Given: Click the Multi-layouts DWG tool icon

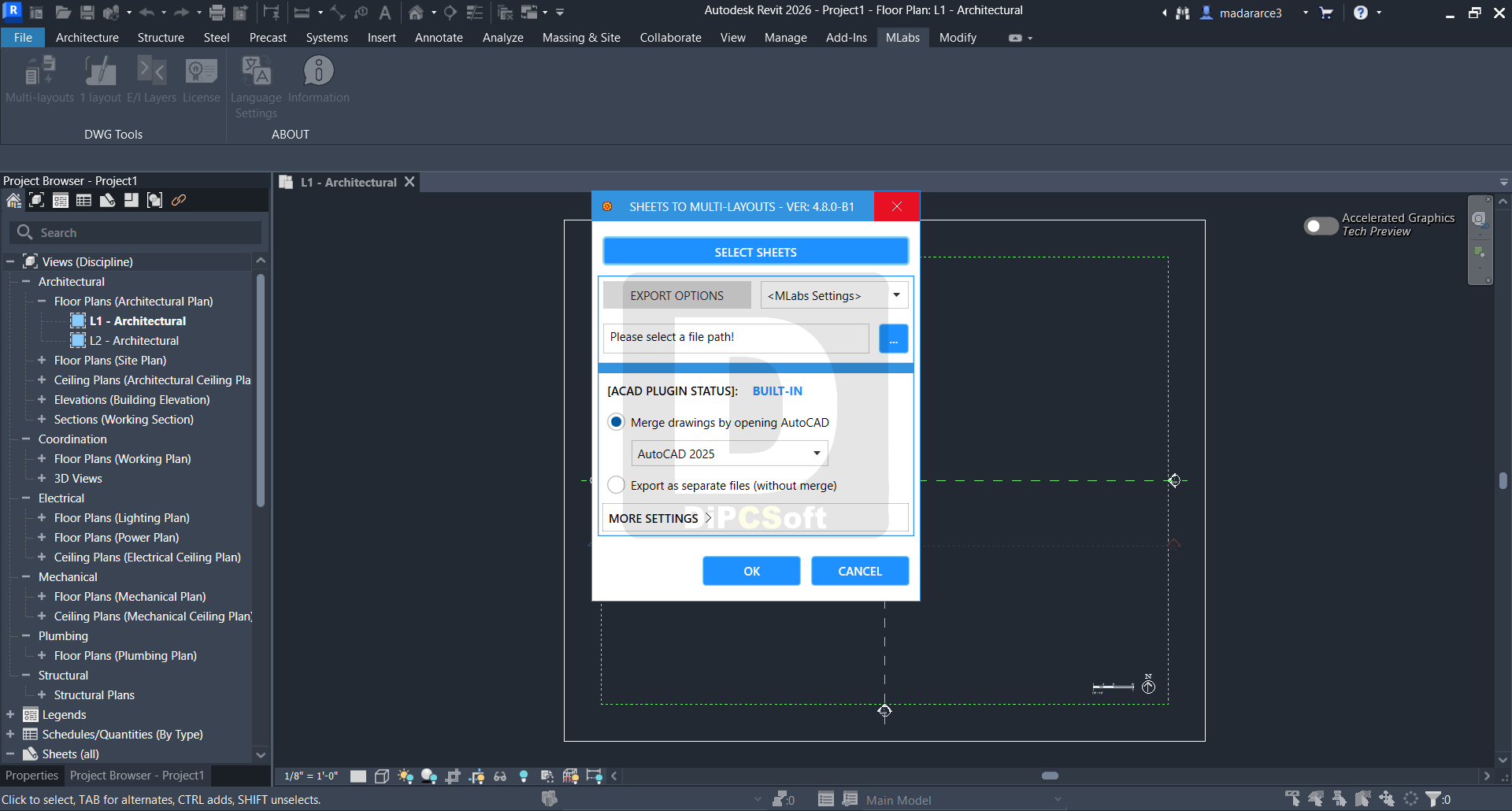Looking at the screenshot, I should [39, 72].
